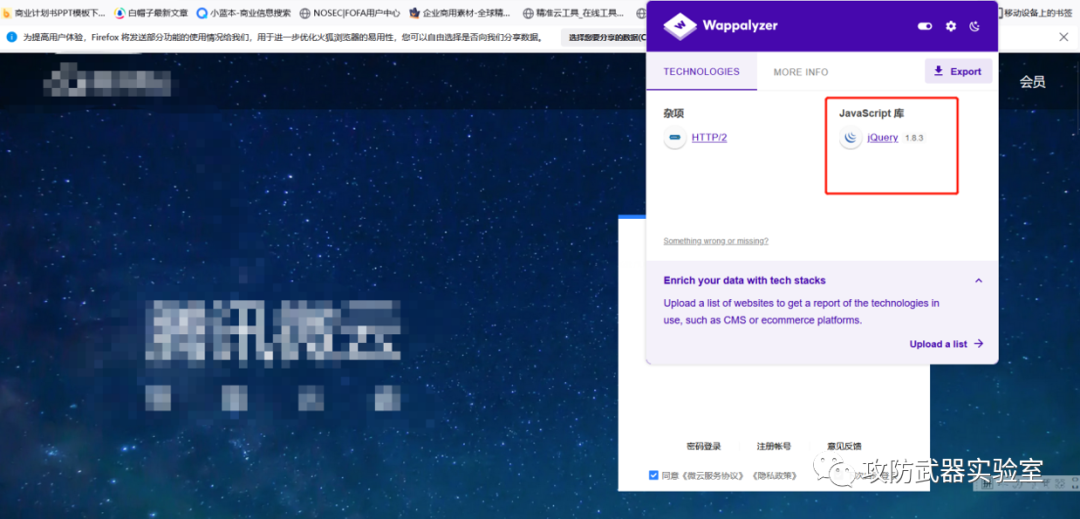The image size is (1080, 519).
Task: Select the TECHNOLOGIES tab
Action: tap(701, 72)
